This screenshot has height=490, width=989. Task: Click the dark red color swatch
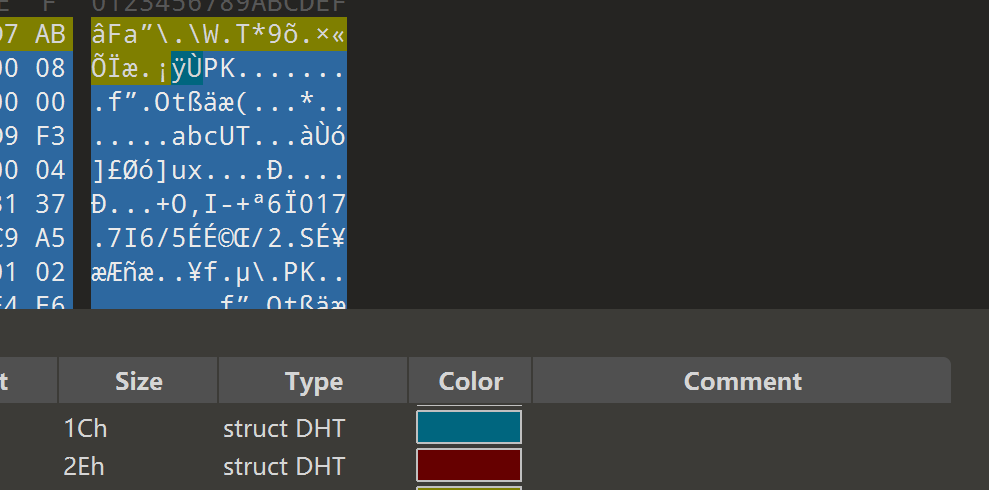[468, 465]
